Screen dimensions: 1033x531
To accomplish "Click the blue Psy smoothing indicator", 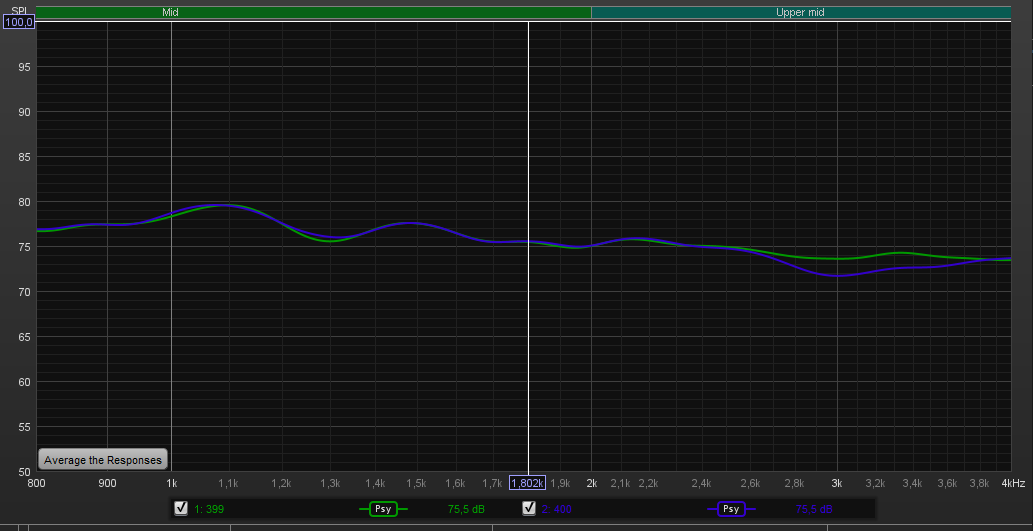I will click(x=731, y=509).
